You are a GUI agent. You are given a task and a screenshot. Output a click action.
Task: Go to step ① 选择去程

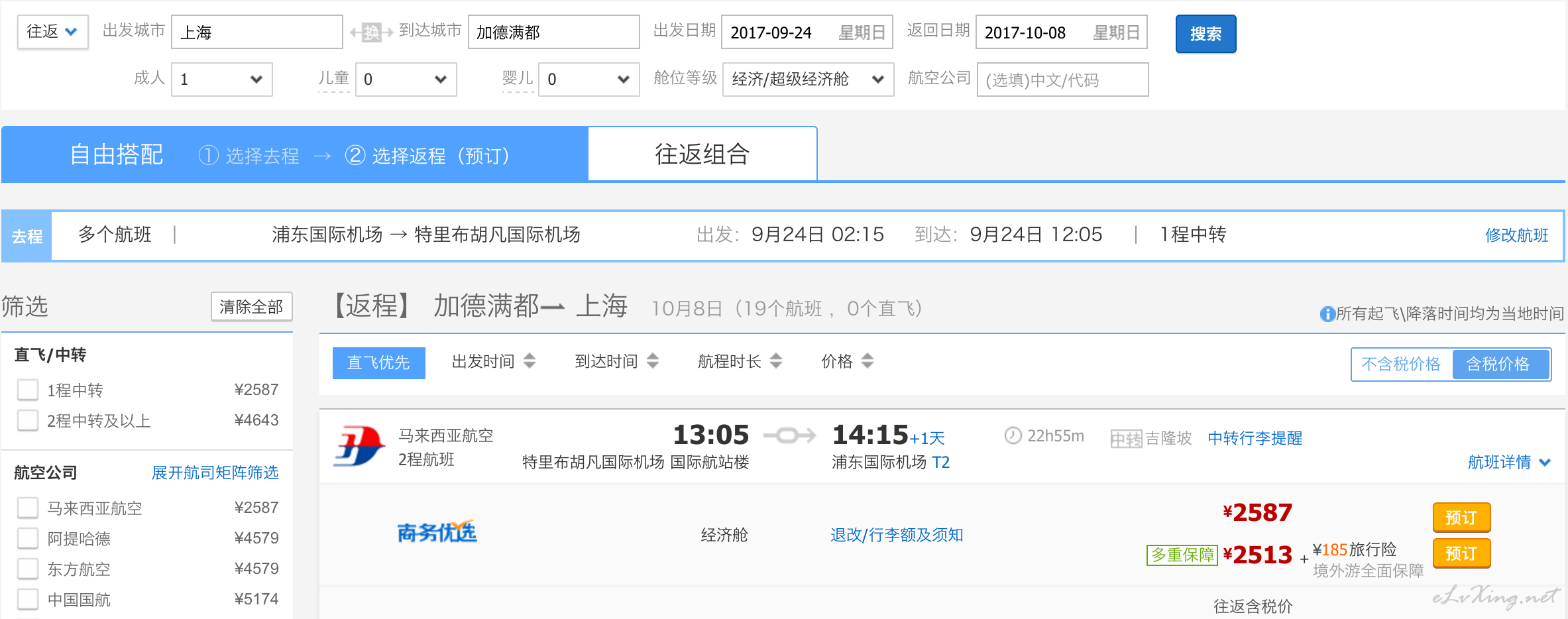(x=249, y=156)
